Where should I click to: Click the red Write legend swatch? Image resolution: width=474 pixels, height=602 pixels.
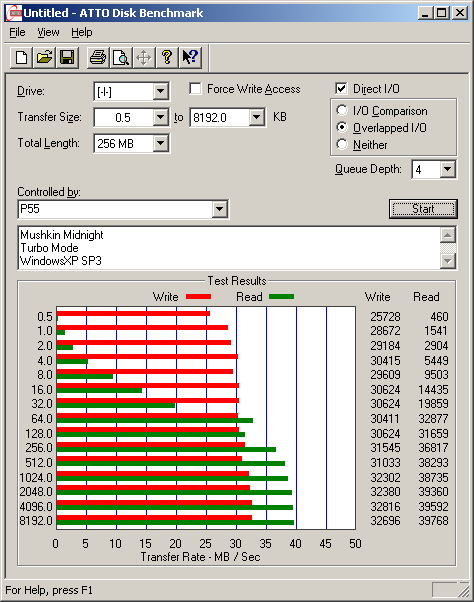(x=198, y=297)
